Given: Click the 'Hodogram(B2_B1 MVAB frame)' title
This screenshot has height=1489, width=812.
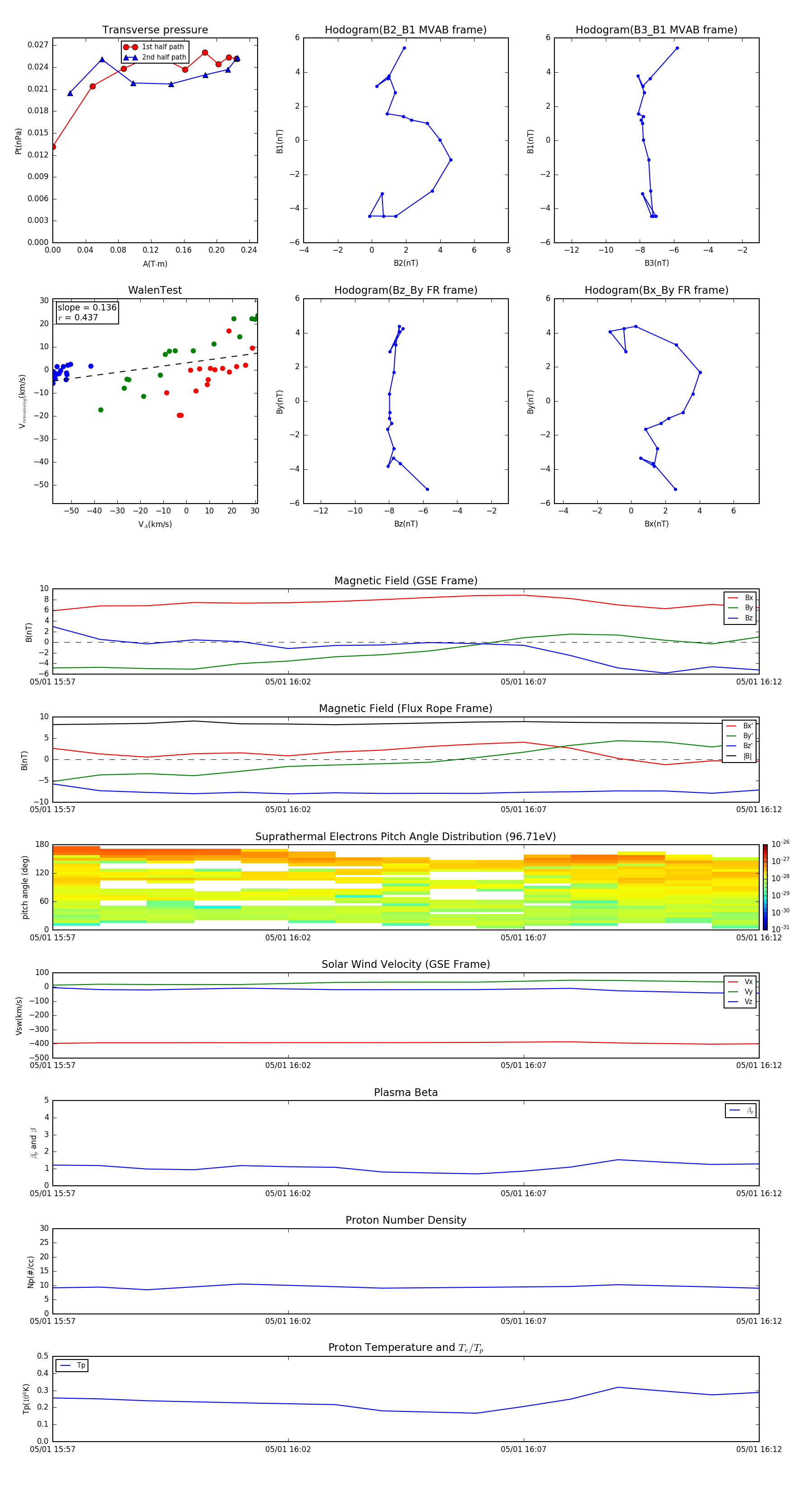Looking at the screenshot, I should [406, 29].
